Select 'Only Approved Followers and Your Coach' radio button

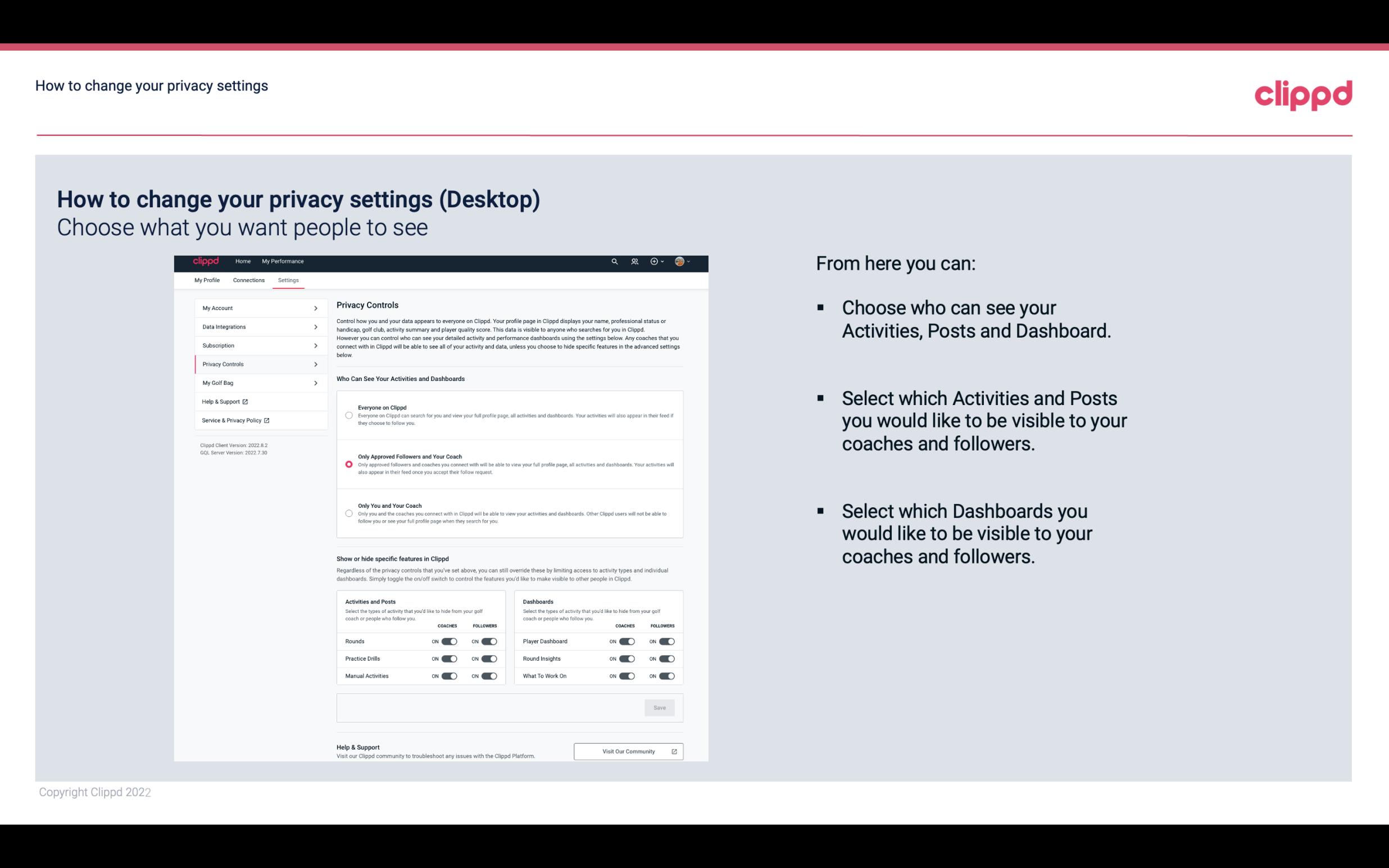[348, 465]
